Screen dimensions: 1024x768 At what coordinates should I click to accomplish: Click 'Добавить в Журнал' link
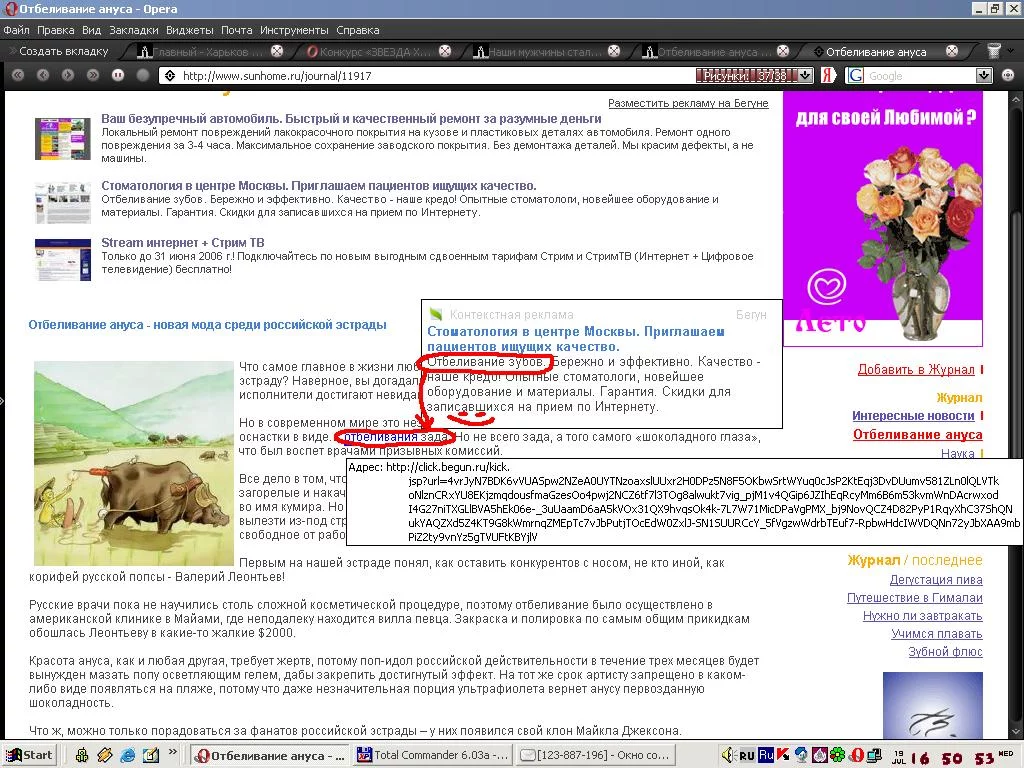point(916,370)
